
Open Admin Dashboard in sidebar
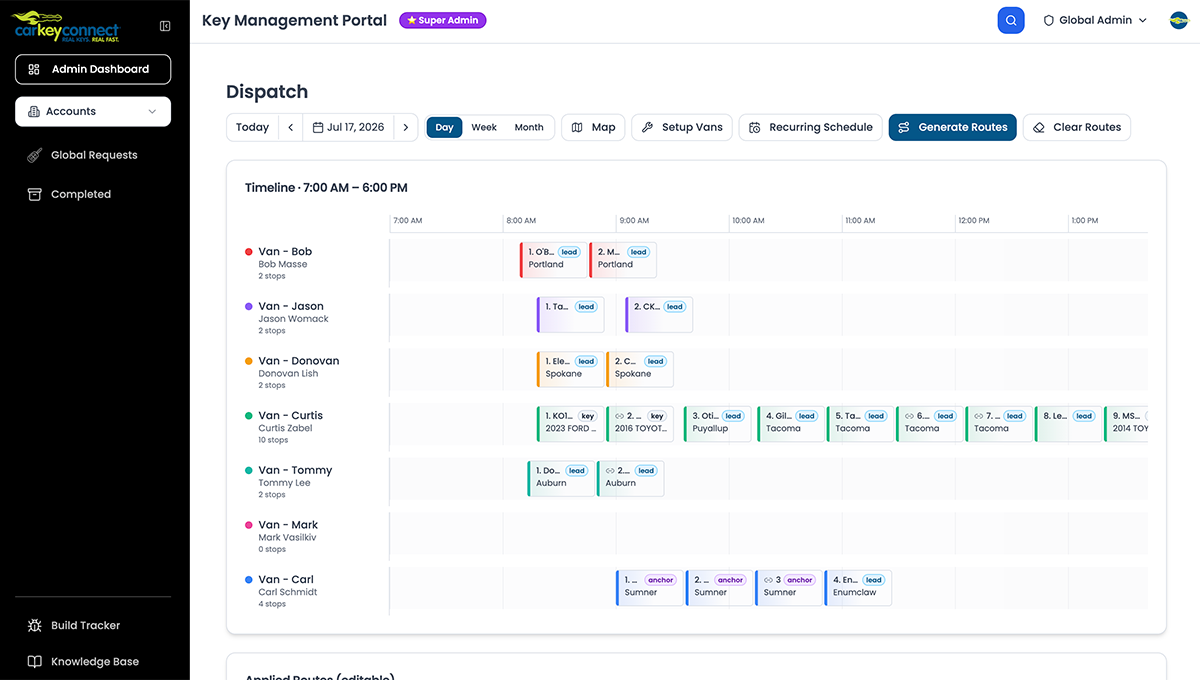click(x=93, y=69)
